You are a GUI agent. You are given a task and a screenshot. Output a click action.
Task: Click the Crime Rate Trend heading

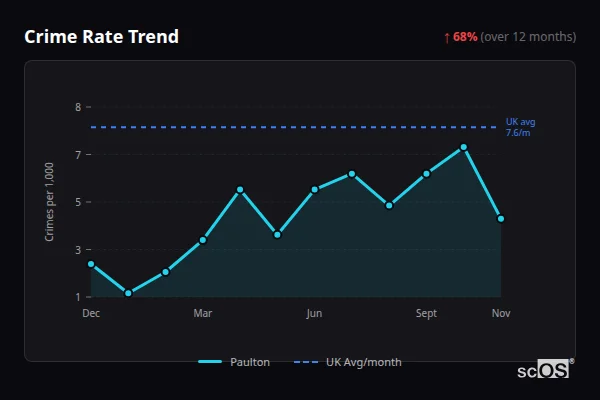point(101,37)
